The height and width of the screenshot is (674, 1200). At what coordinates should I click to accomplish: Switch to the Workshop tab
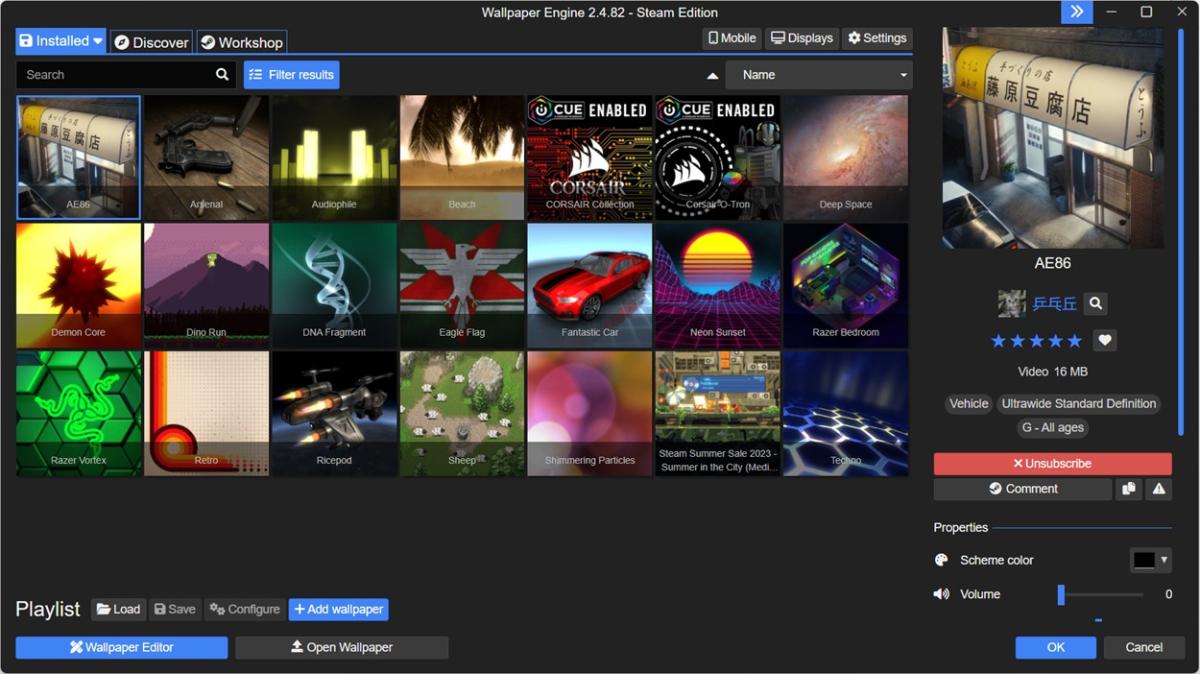point(242,42)
